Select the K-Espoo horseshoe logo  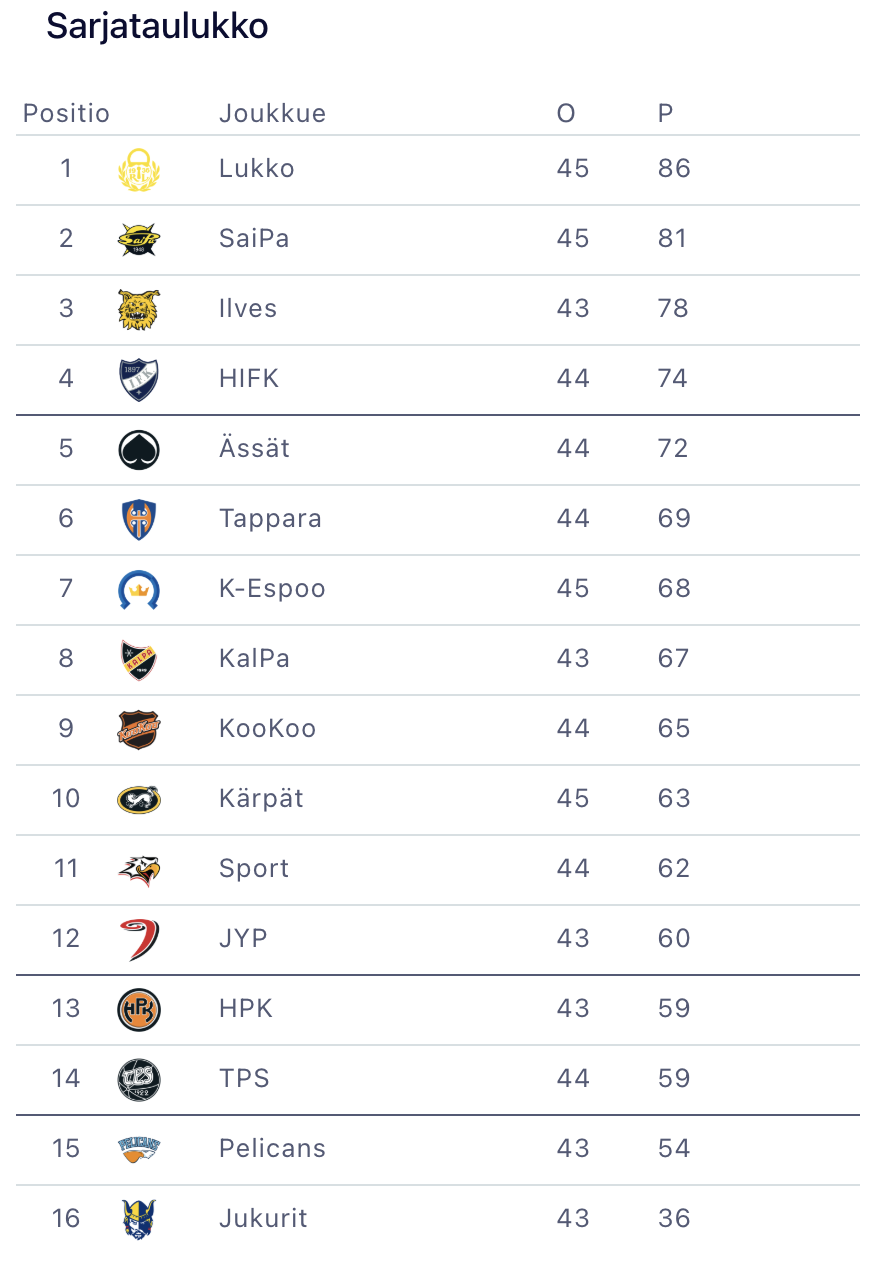click(138, 589)
